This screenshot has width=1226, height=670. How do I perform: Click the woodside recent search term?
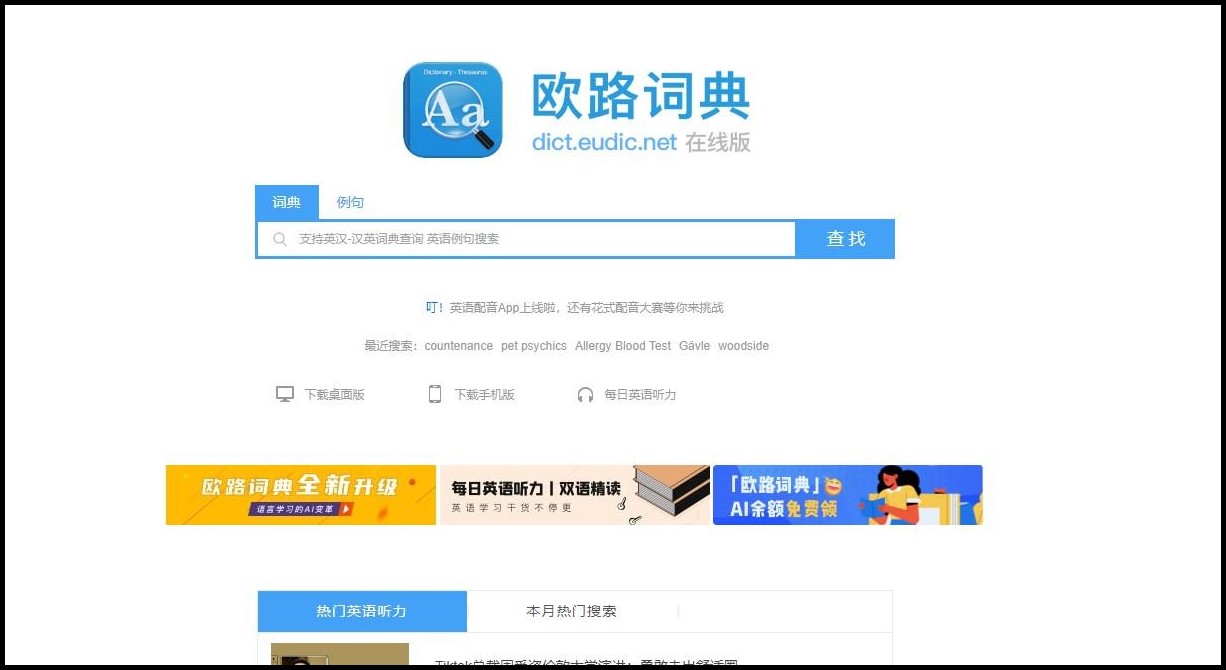(743, 345)
